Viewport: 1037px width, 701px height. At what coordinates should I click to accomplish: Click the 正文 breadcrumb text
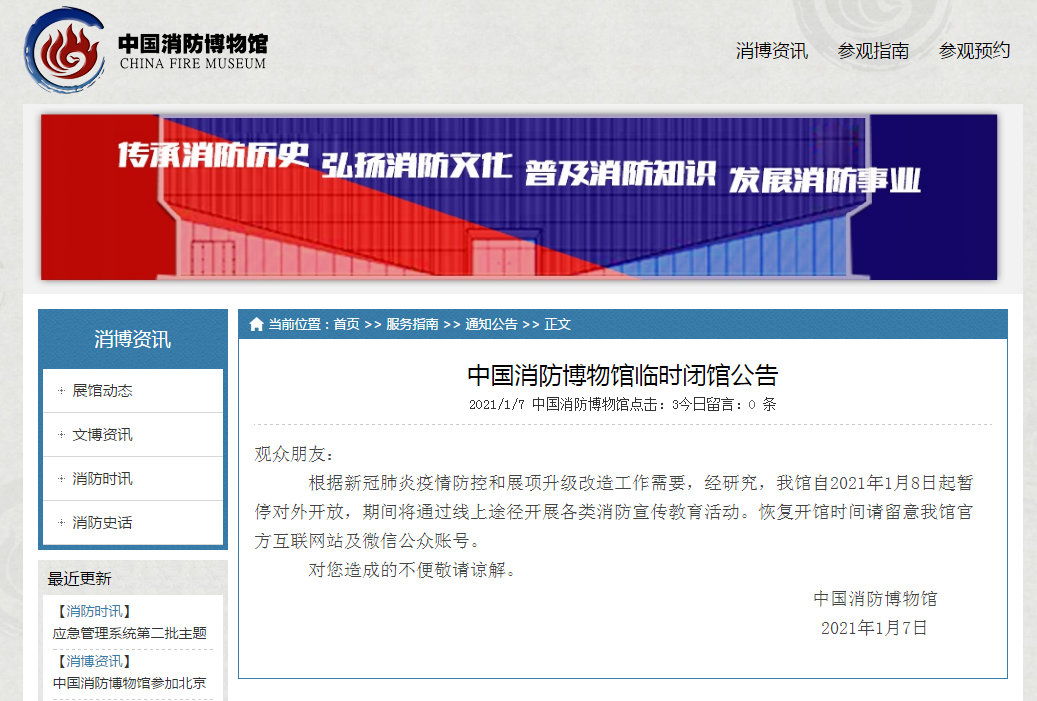(558, 324)
